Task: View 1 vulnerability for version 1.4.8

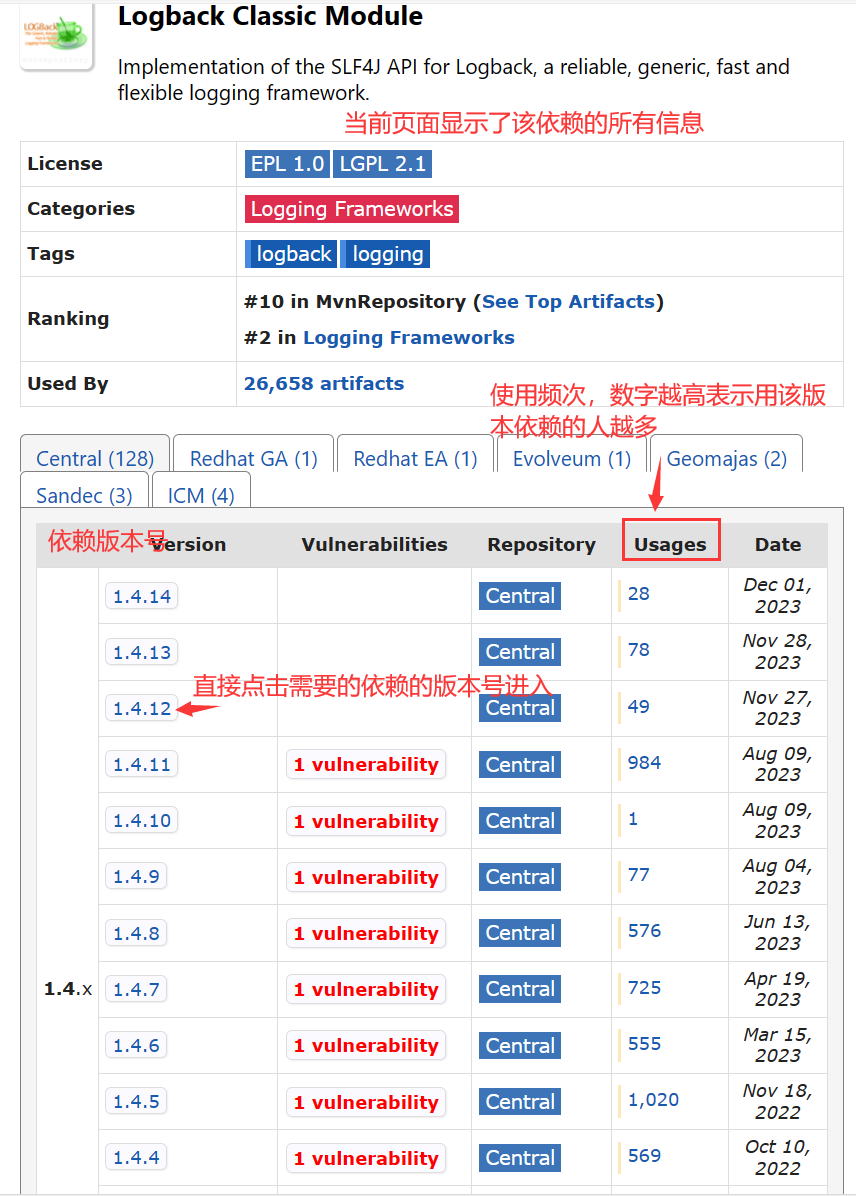Action: (366, 934)
